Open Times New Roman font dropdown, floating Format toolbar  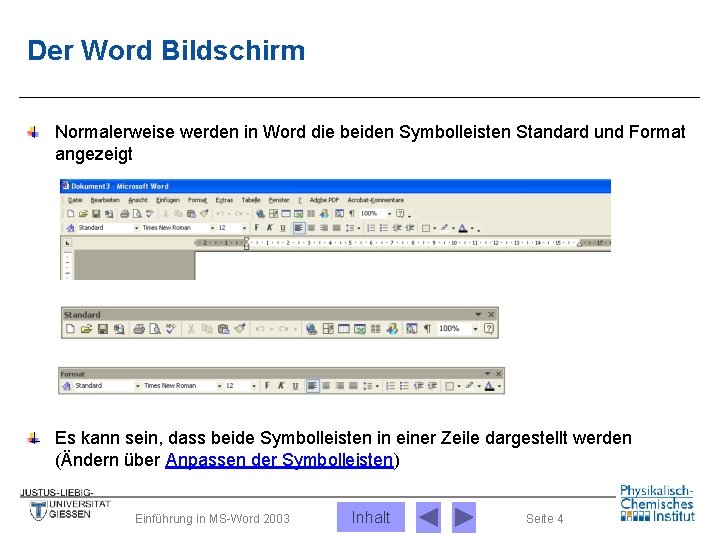pyautogui.click(x=219, y=386)
